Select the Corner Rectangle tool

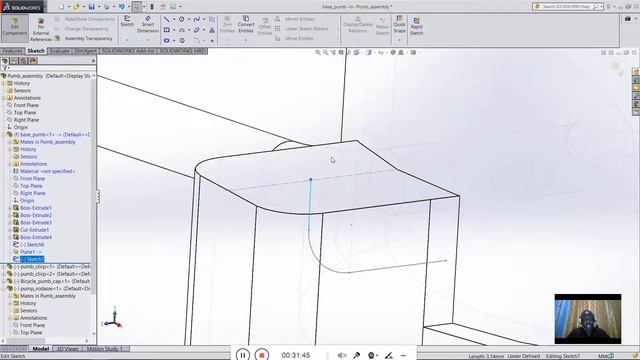point(167,30)
